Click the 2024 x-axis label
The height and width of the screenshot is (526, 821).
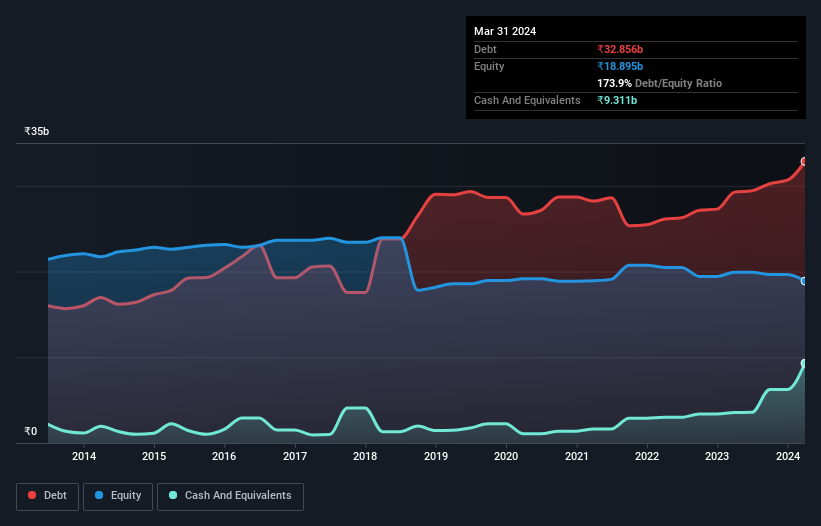tap(788, 456)
